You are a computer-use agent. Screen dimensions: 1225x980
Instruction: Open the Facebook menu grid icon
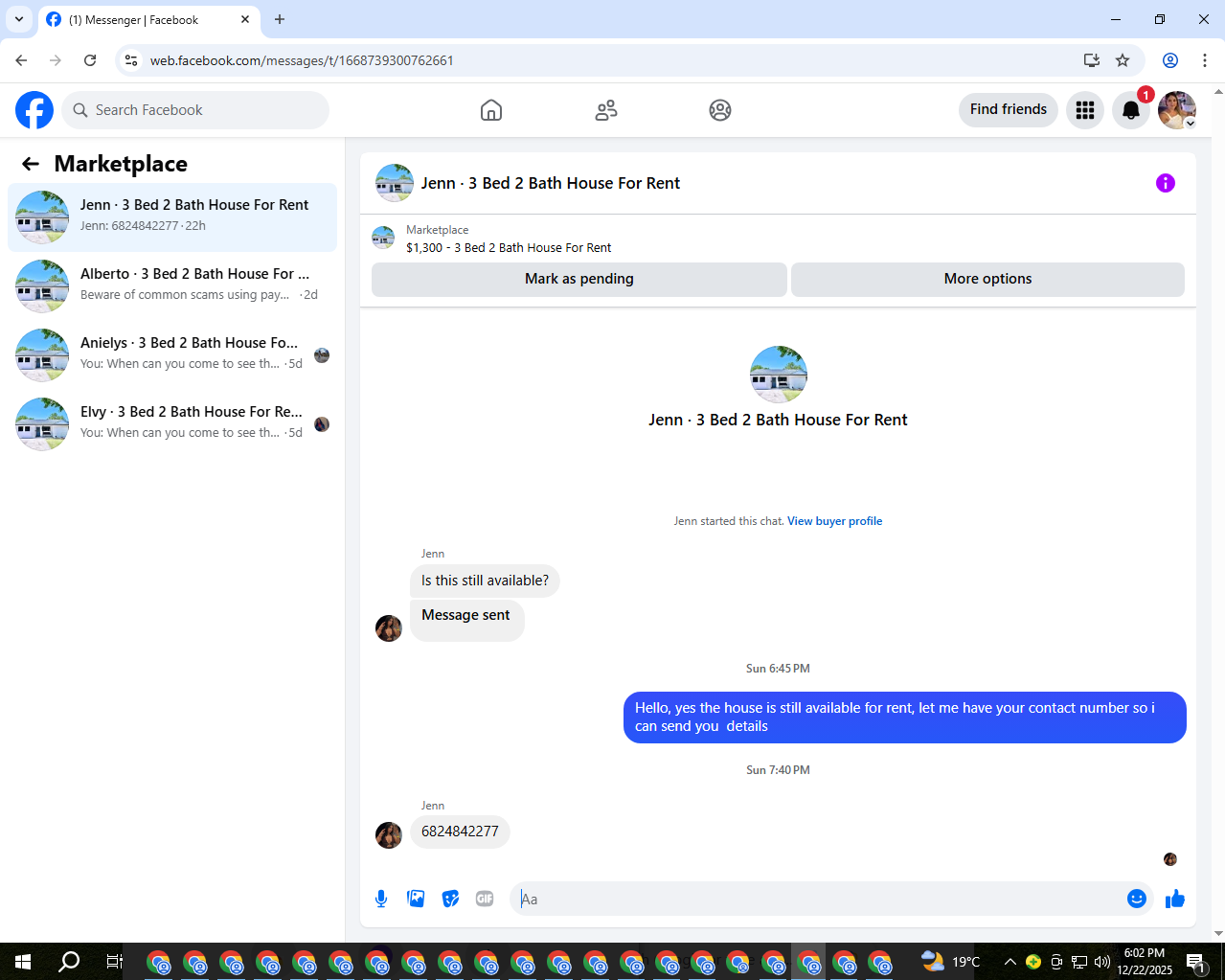[1085, 110]
